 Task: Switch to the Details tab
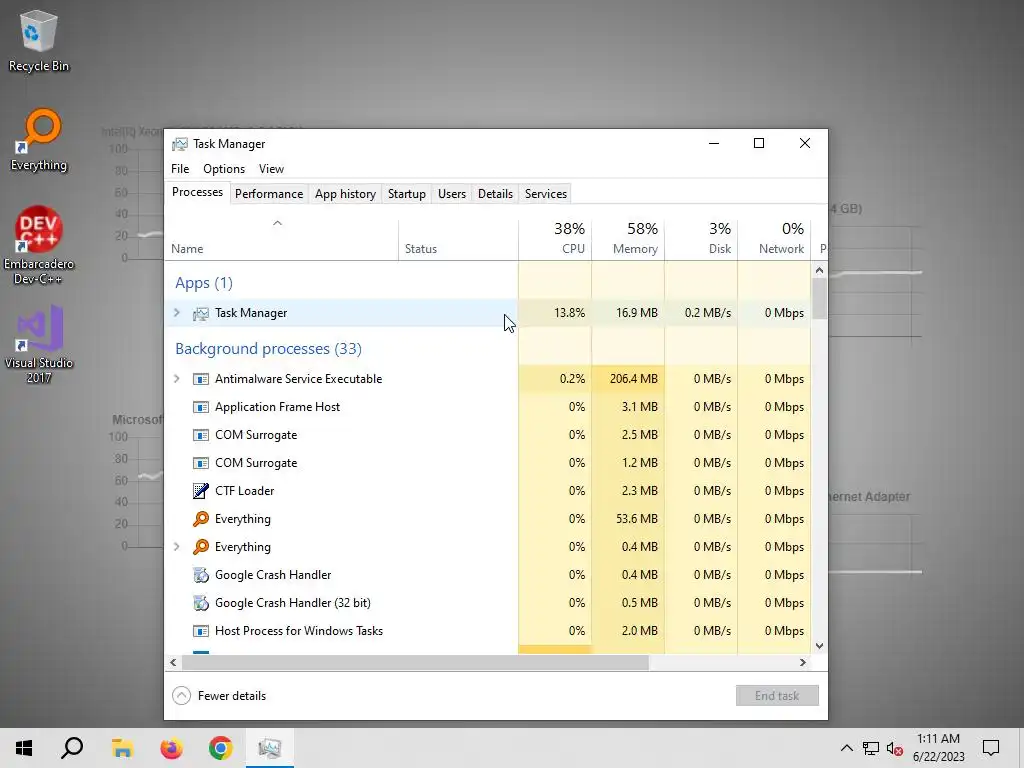pos(495,194)
